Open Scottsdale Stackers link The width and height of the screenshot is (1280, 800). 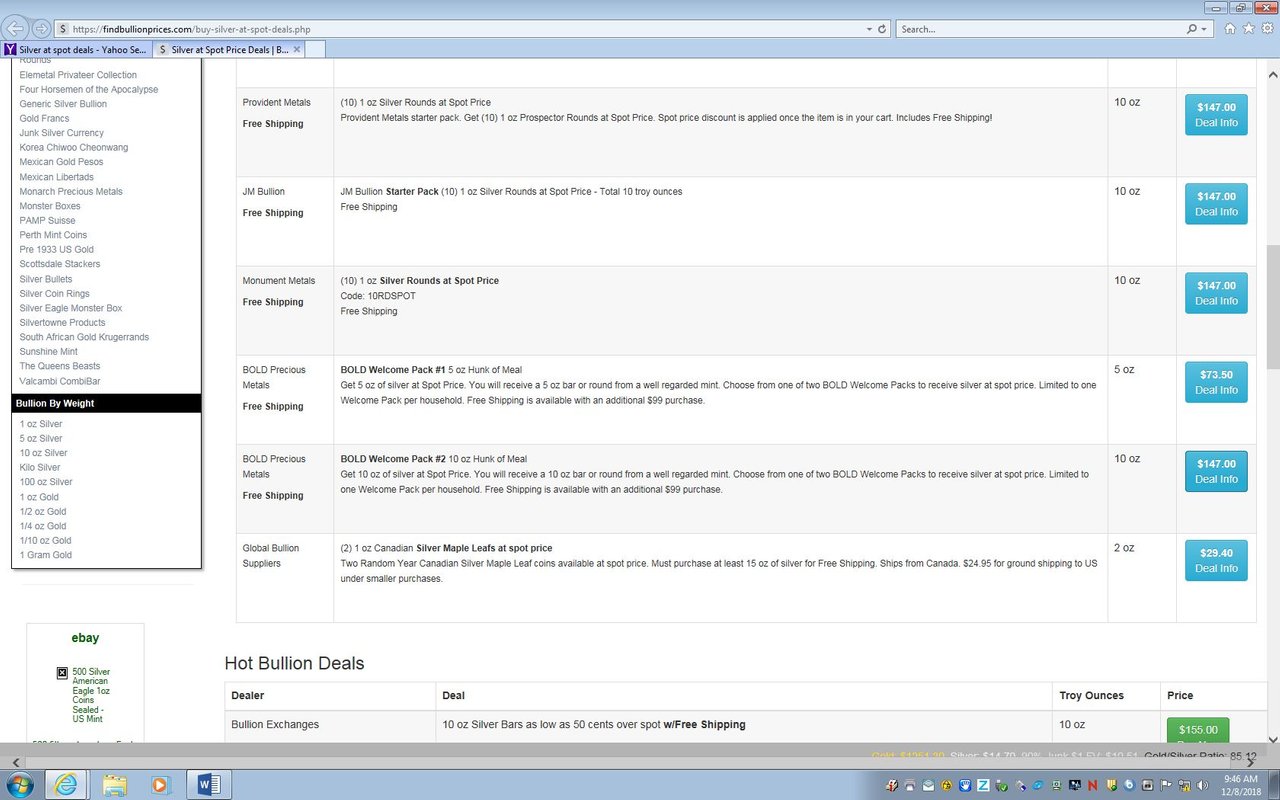point(60,264)
